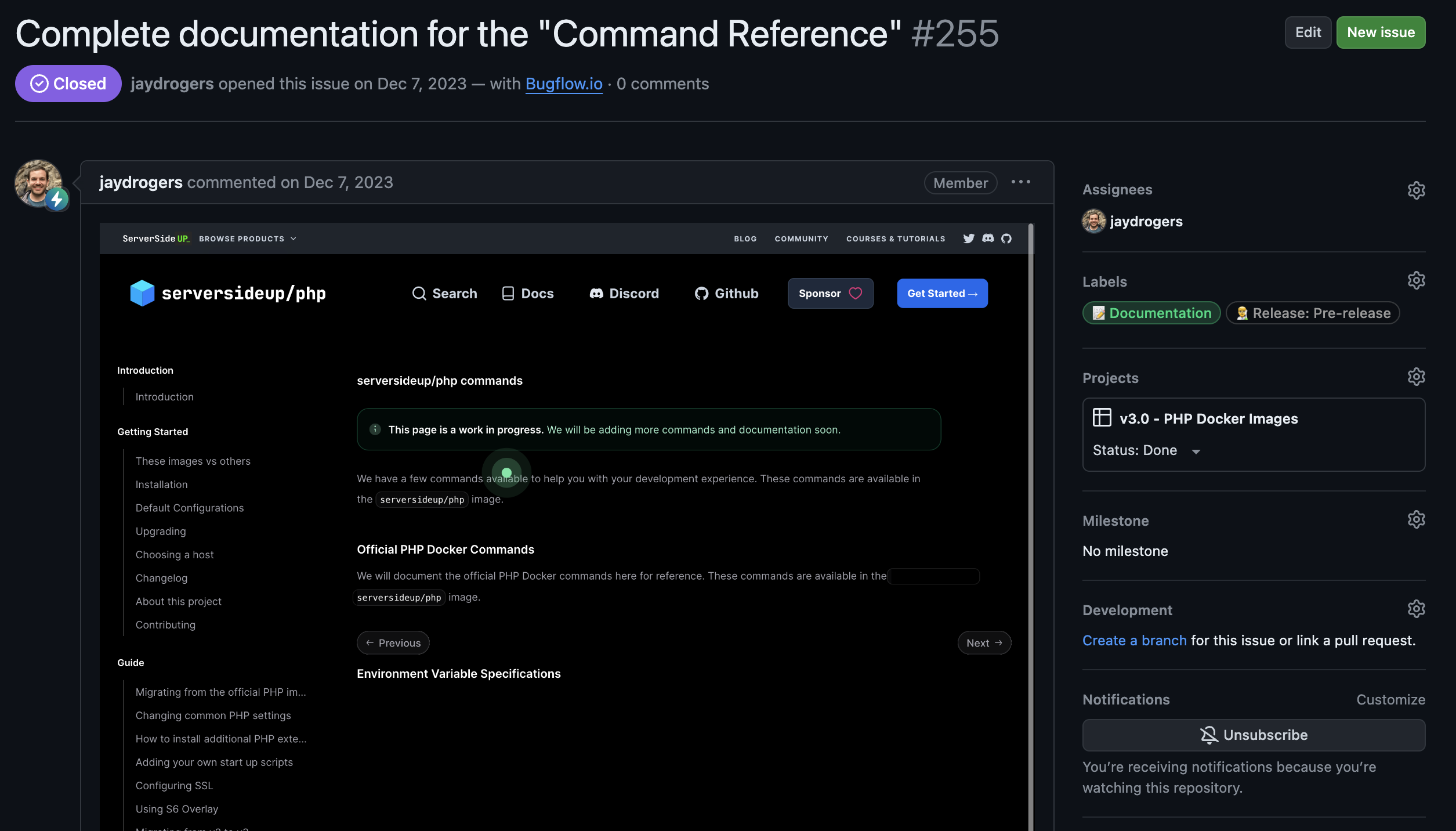Viewport: 1456px width, 831px height.
Task: Click the New issue button
Action: coord(1381,32)
